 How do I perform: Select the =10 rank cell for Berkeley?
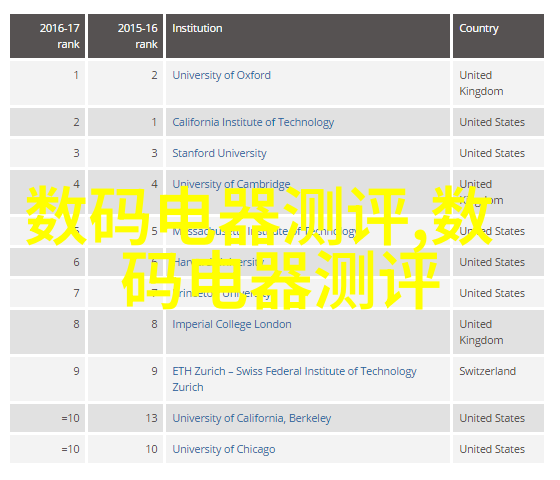[x=48, y=418]
